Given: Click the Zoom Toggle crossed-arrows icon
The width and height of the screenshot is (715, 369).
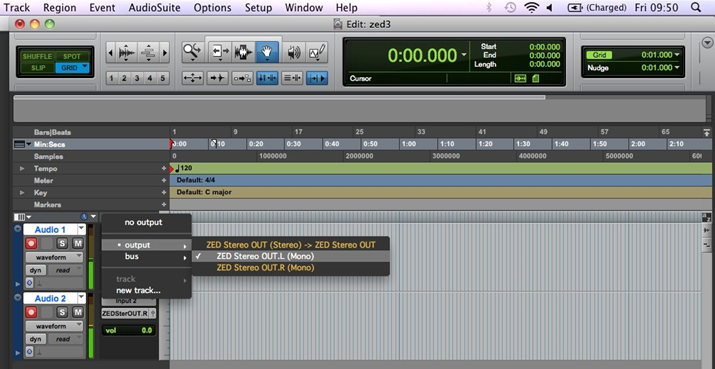Looking at the screenshot, I should (x=192, y=78).
